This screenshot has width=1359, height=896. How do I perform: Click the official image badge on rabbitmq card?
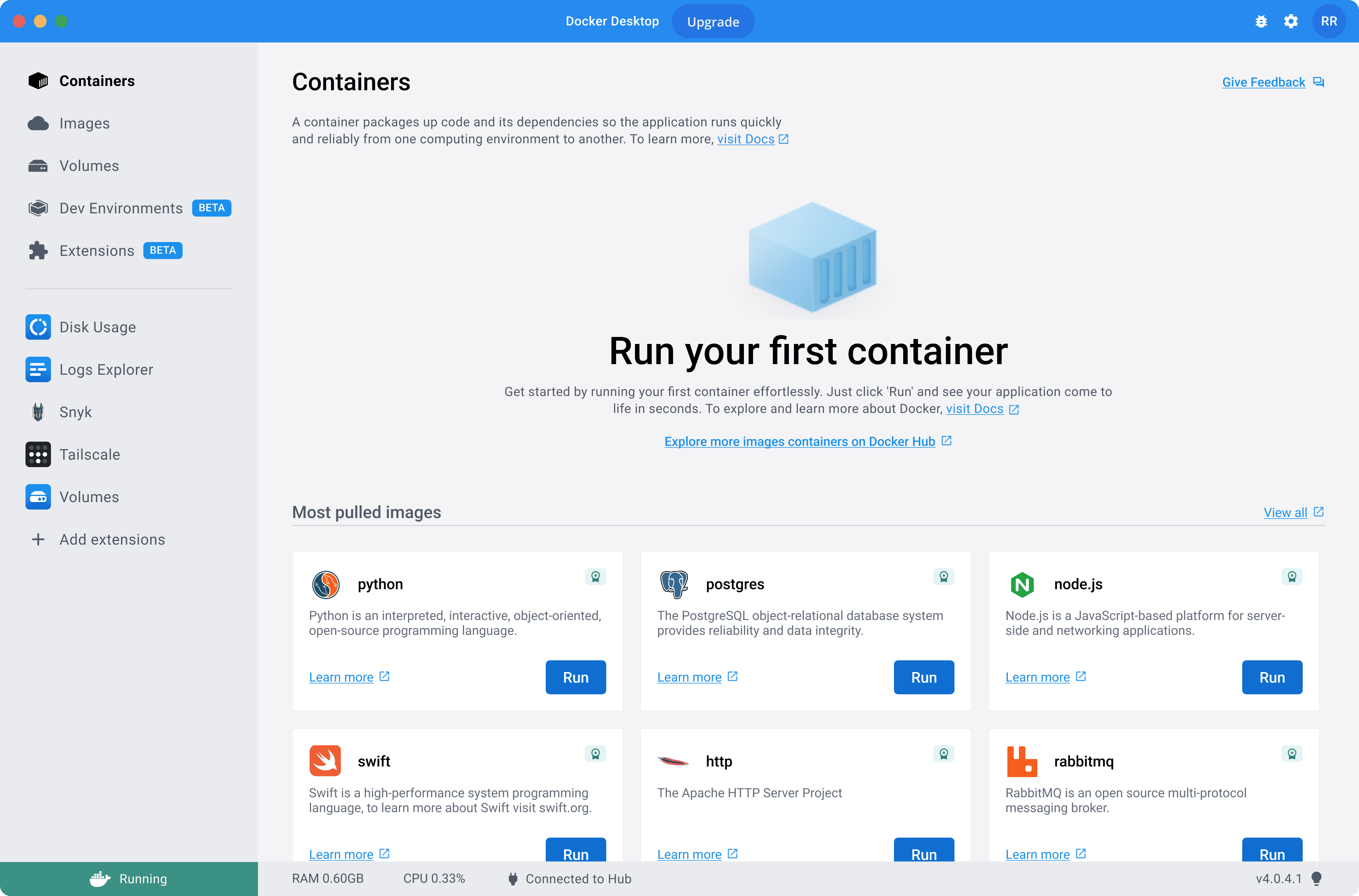[1291, 753]
